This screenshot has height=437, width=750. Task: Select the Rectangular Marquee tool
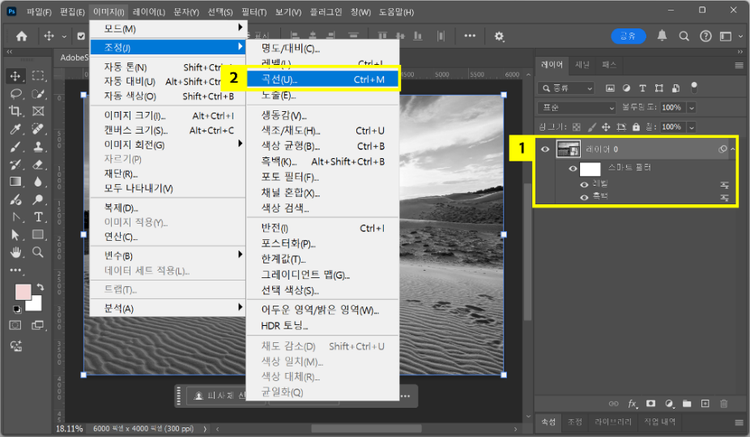(38, 76)
